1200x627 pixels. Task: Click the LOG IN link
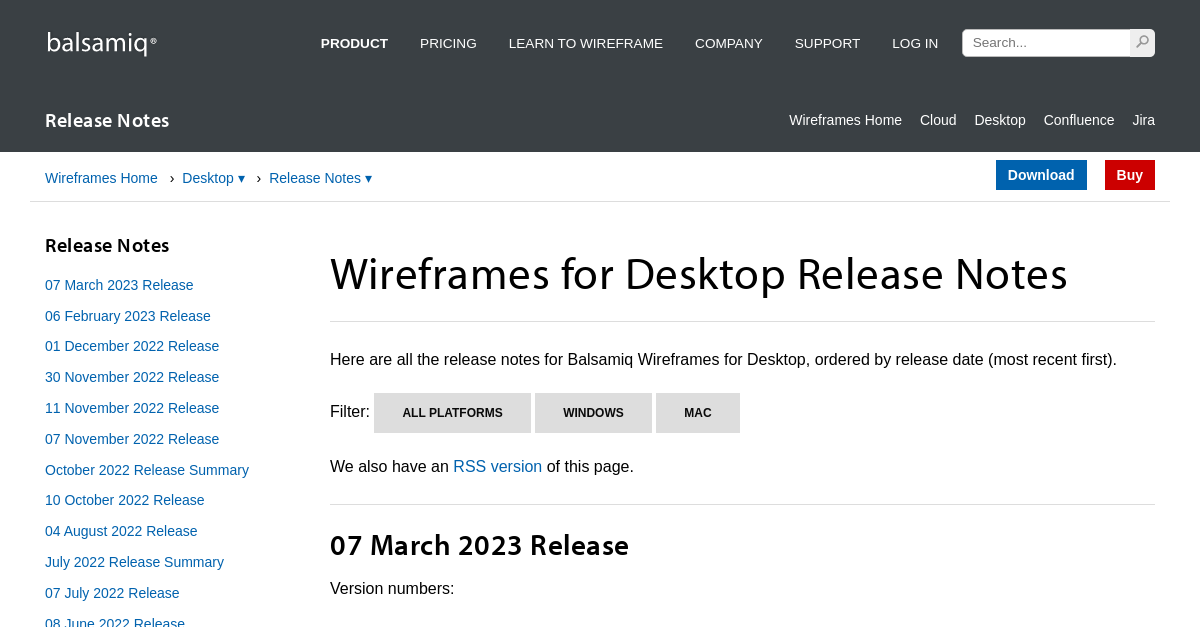[915, 43]
